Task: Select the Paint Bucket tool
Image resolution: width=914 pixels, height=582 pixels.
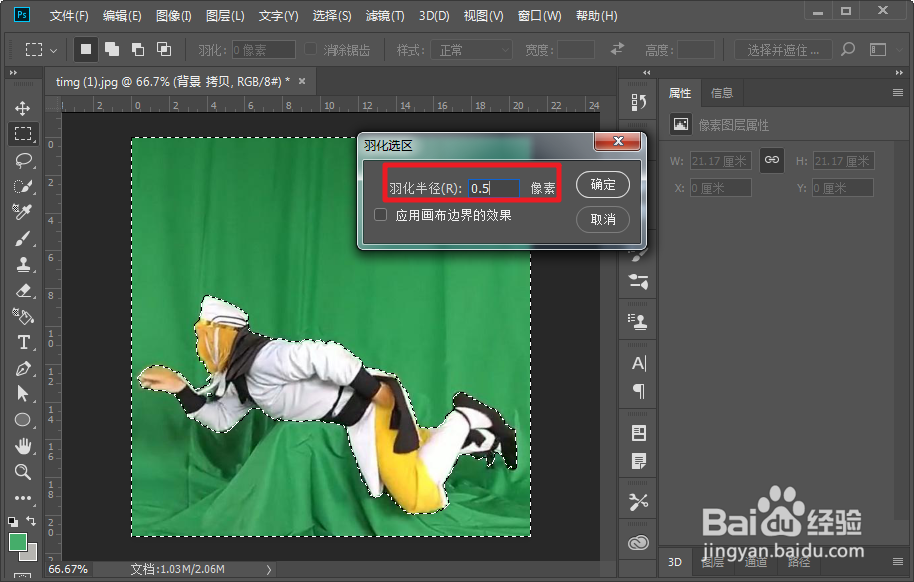Action: [23, 316]
